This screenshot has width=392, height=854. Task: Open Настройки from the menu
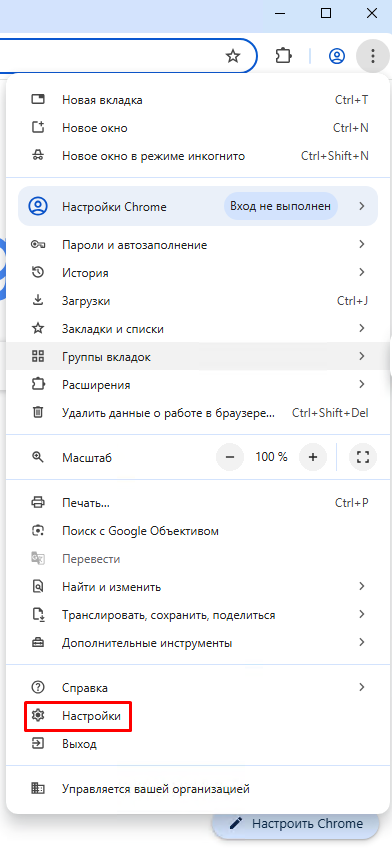tap(198, 715)
